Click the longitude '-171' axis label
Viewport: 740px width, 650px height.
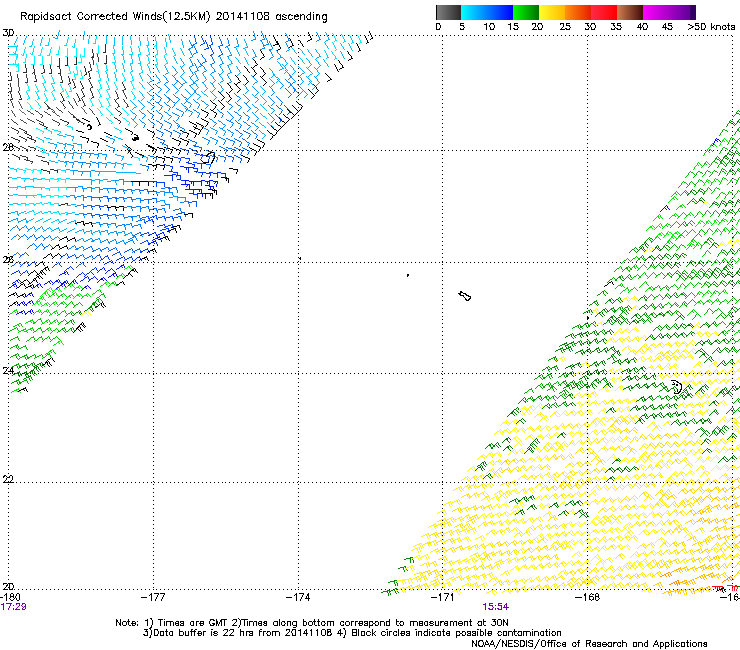(442, 597)
